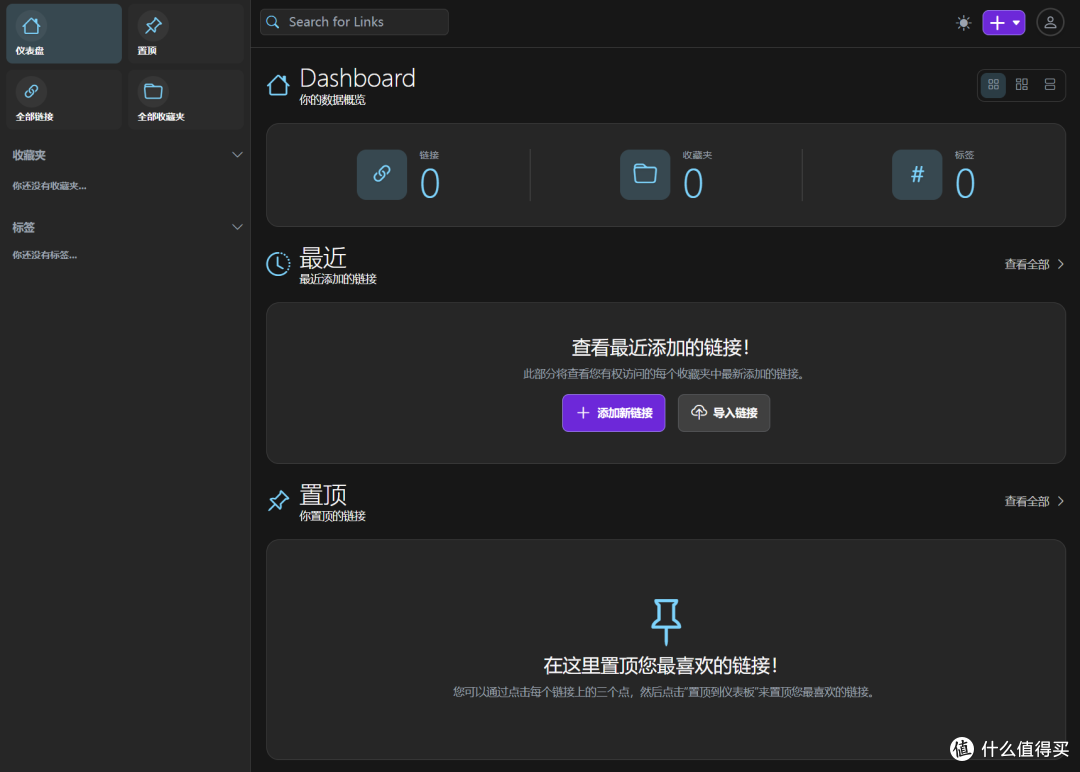Open the user profile avatar menu

(1050, 23)
